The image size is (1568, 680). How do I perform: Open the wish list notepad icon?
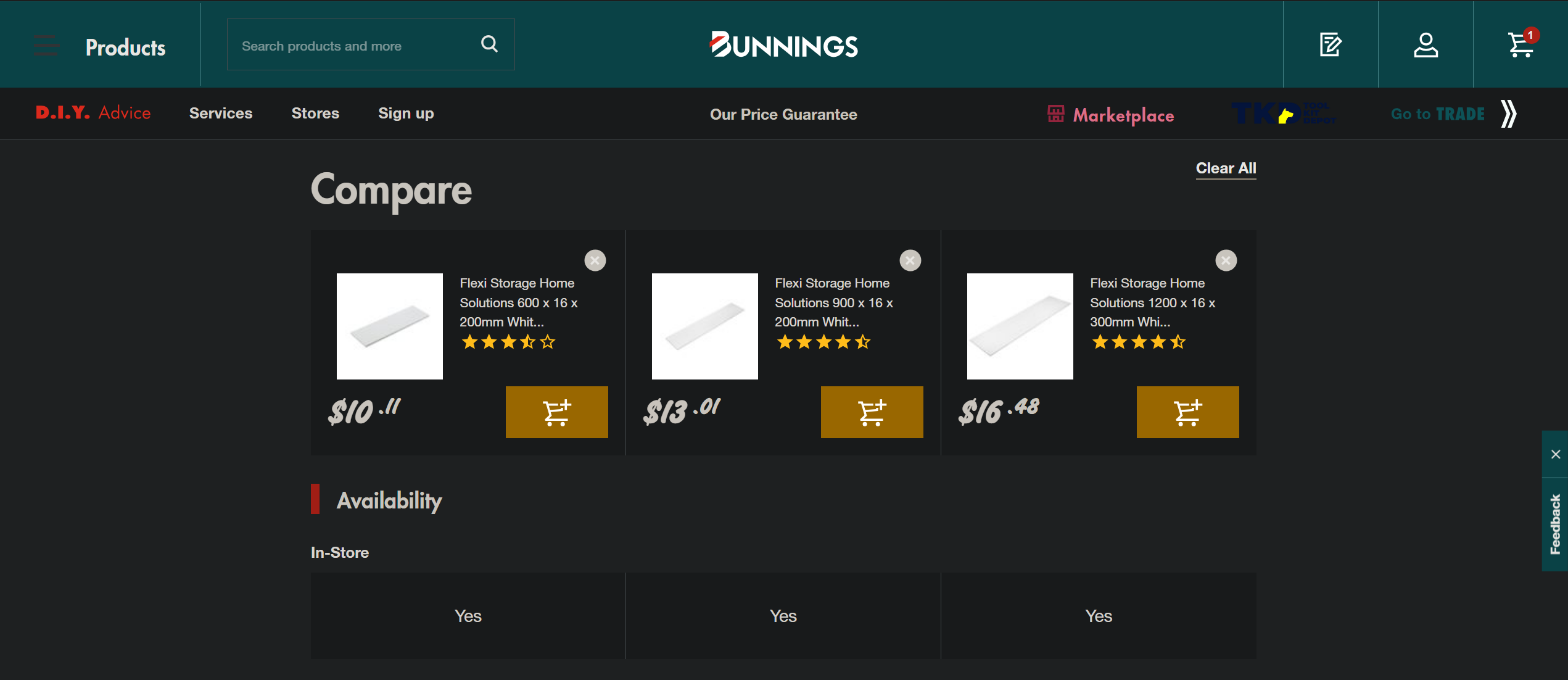click(1331, 44)
